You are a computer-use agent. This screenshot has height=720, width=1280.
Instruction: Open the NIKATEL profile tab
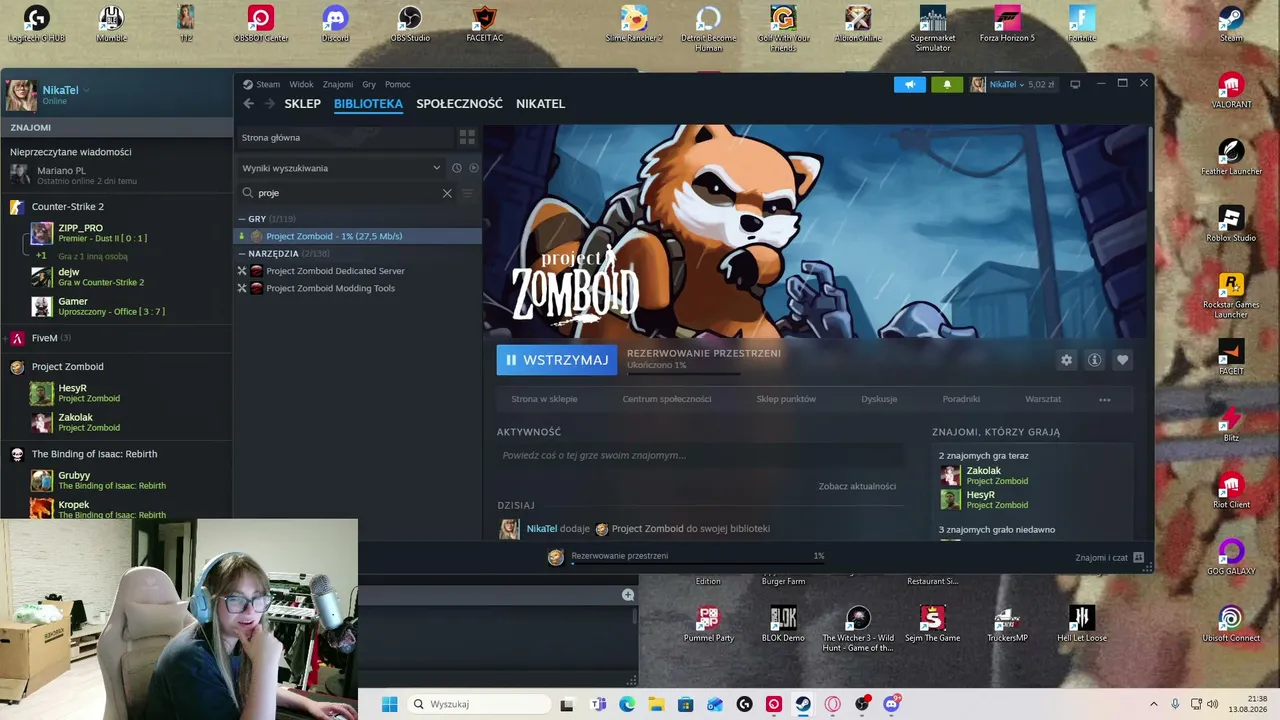(x=540, y=104)
